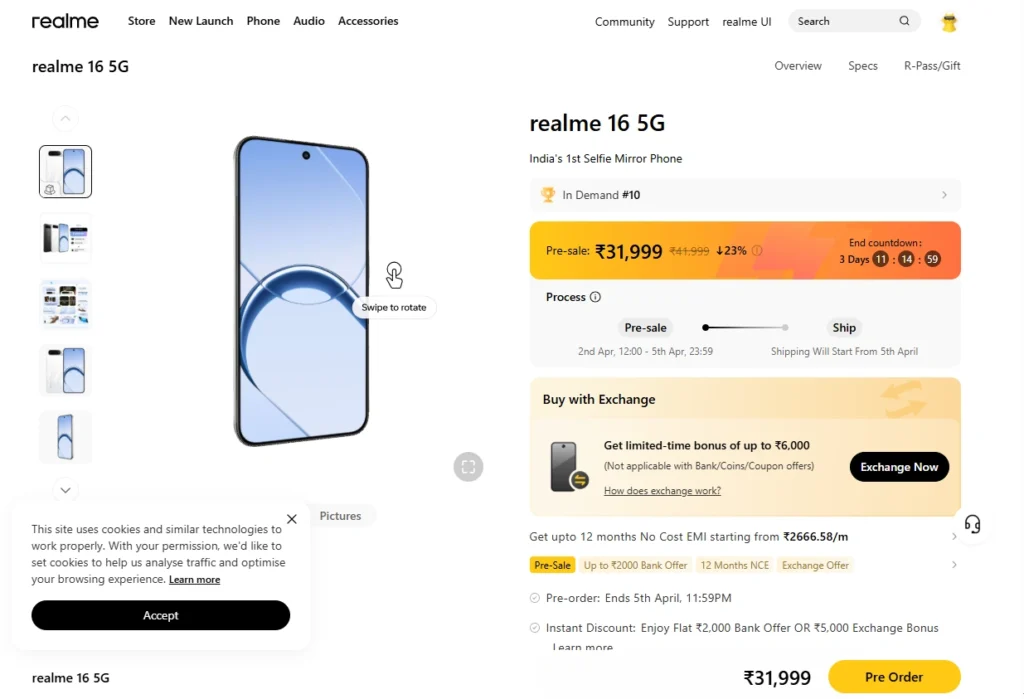Open the headset support icon on right edge
Image resolution: width=1024 pixels, height=699 pixels.
click(972, 524)
